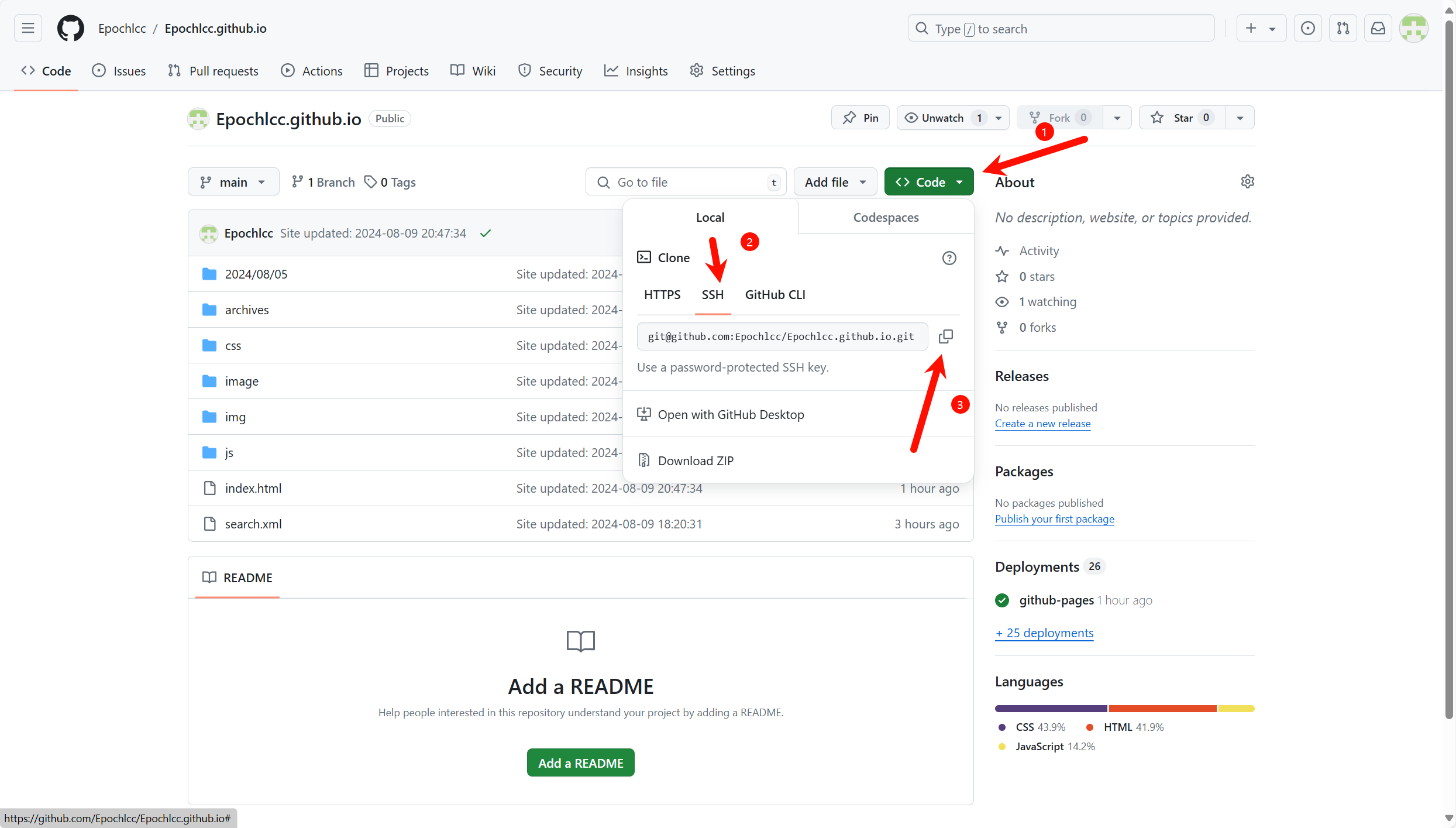
Task: Select the Local tab in Code popup
Action: 710,217
